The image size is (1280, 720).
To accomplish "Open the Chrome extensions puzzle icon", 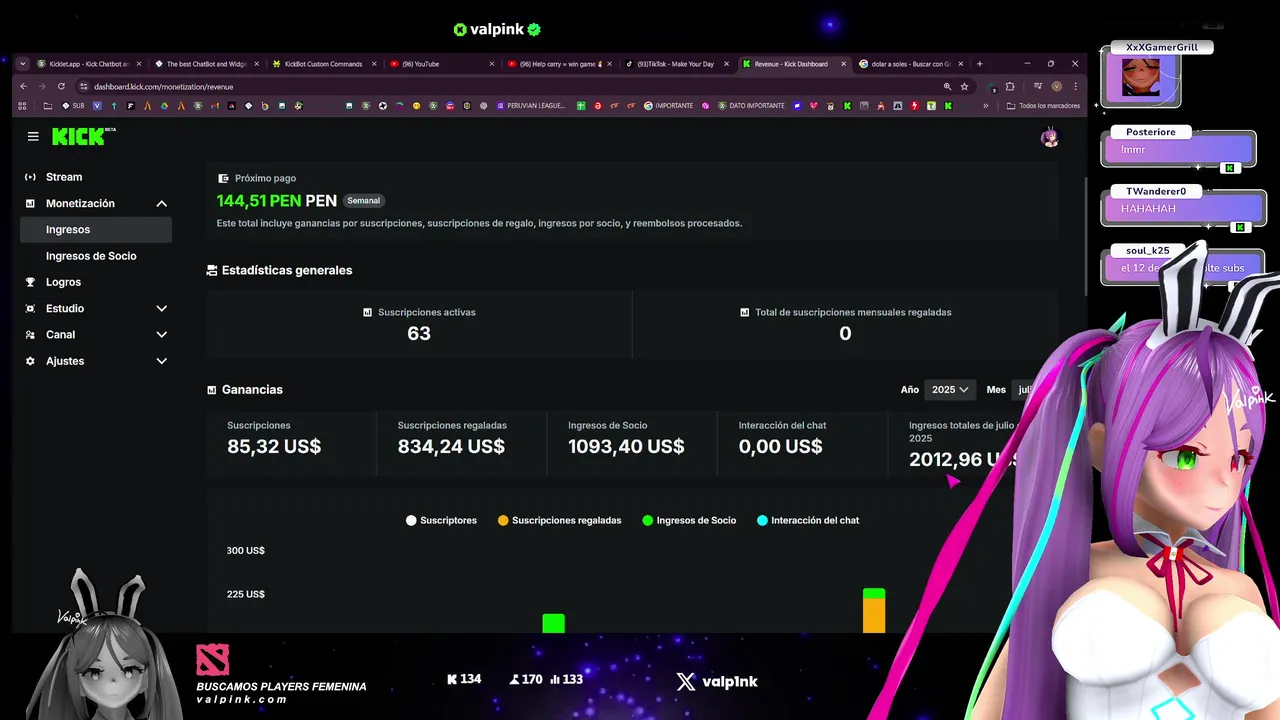I will point(1010,86).
